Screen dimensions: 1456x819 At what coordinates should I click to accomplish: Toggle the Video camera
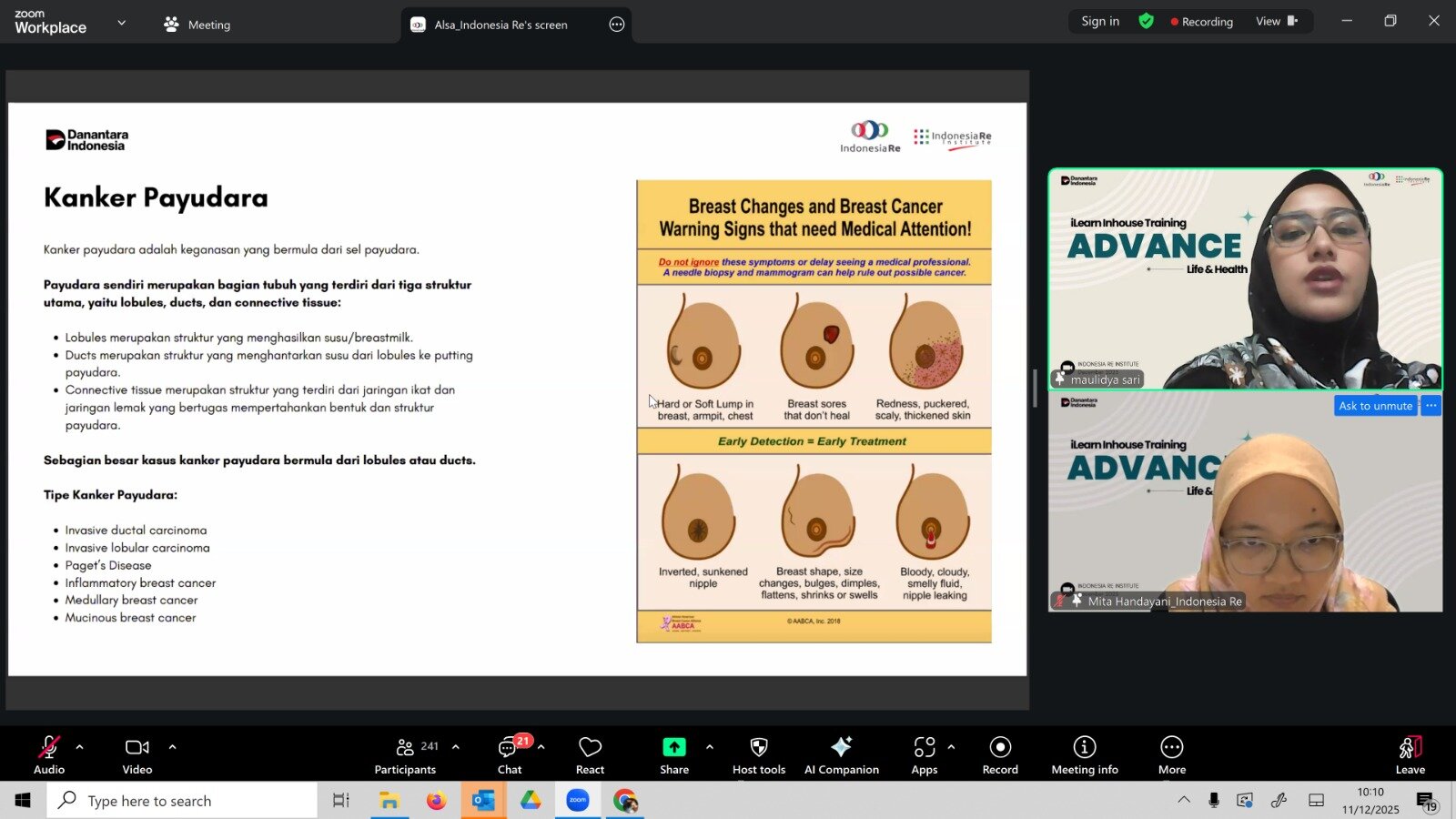tap(137, 755)
